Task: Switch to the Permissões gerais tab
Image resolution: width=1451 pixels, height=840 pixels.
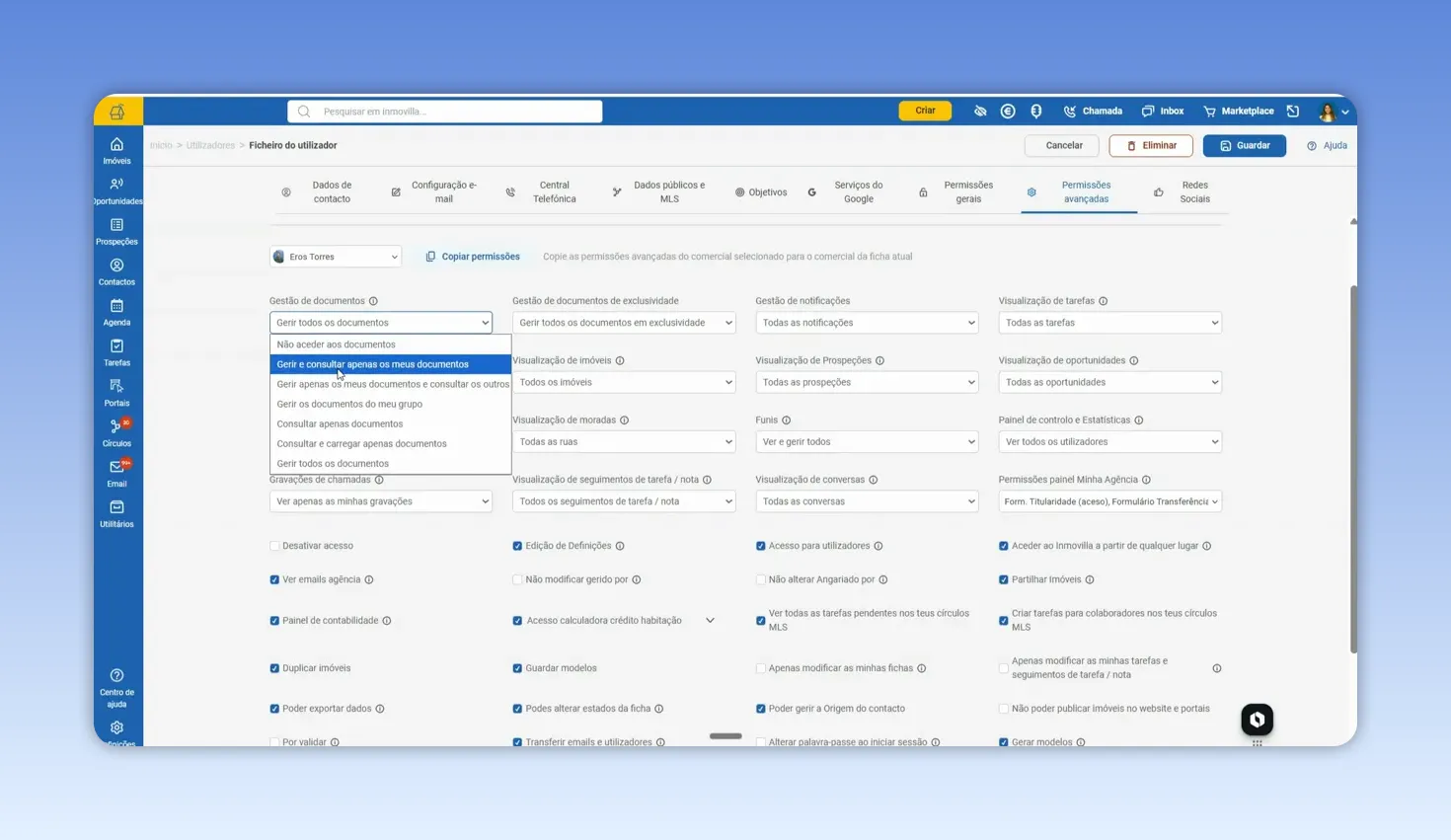Action: (x=956, y=192)
